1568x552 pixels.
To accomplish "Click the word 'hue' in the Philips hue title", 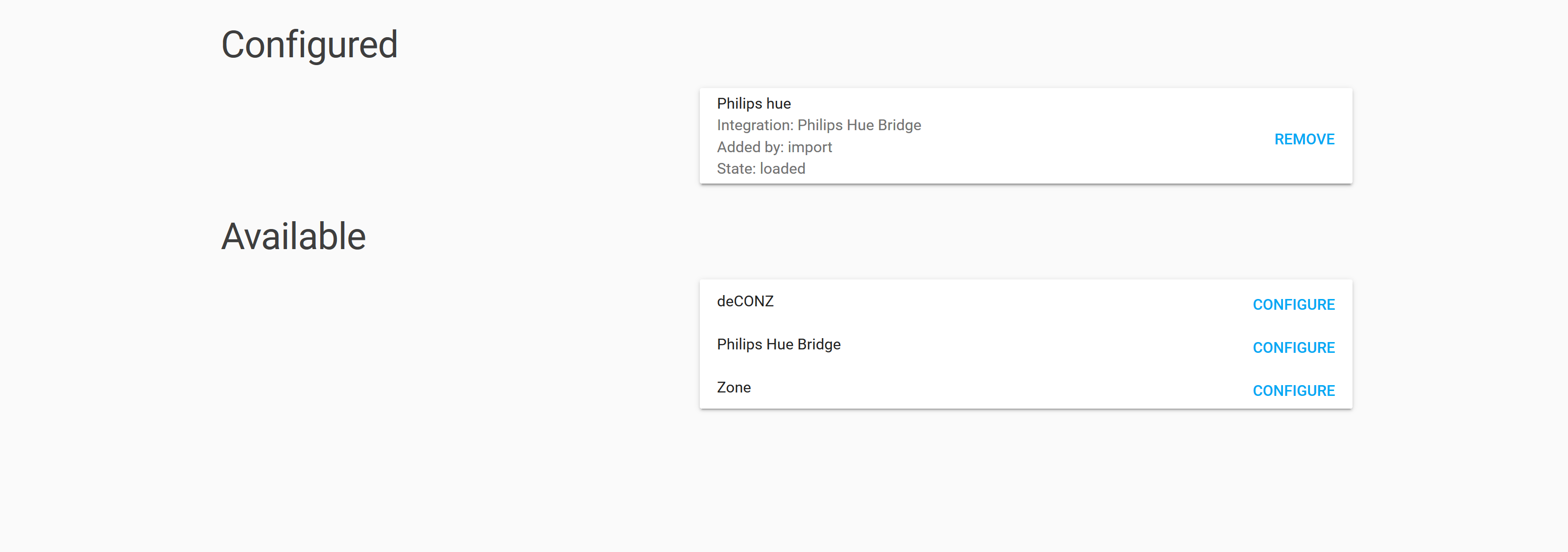I will pyautogui.click(x=779, y=103).
